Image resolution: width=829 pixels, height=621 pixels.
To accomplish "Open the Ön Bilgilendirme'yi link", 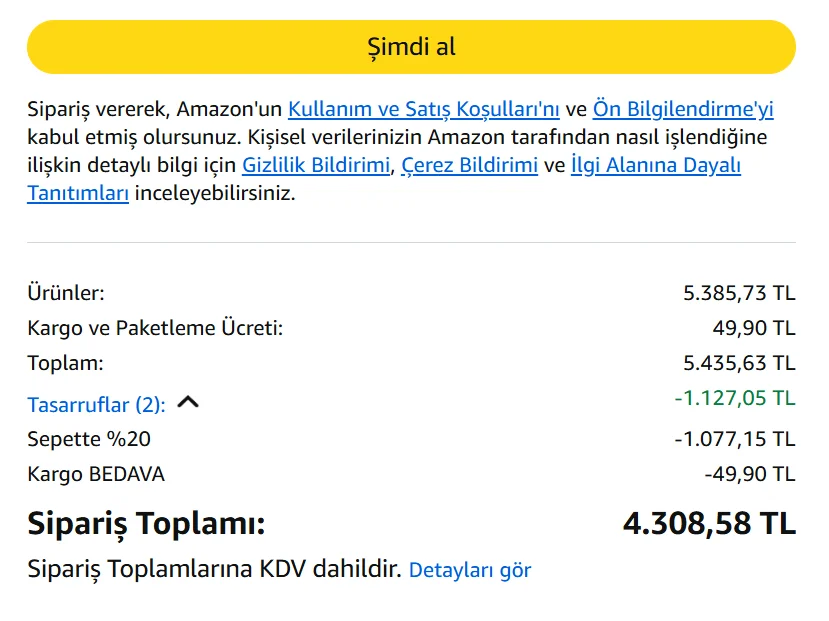I will tap(683, 110).
